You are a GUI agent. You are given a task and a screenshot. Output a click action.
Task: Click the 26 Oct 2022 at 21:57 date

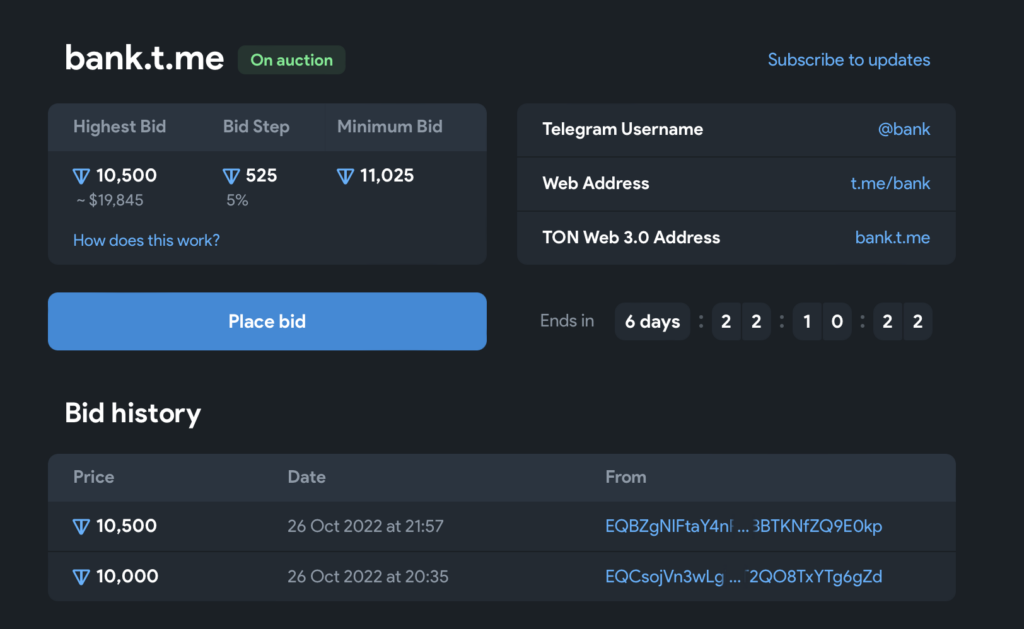point(365,527)
